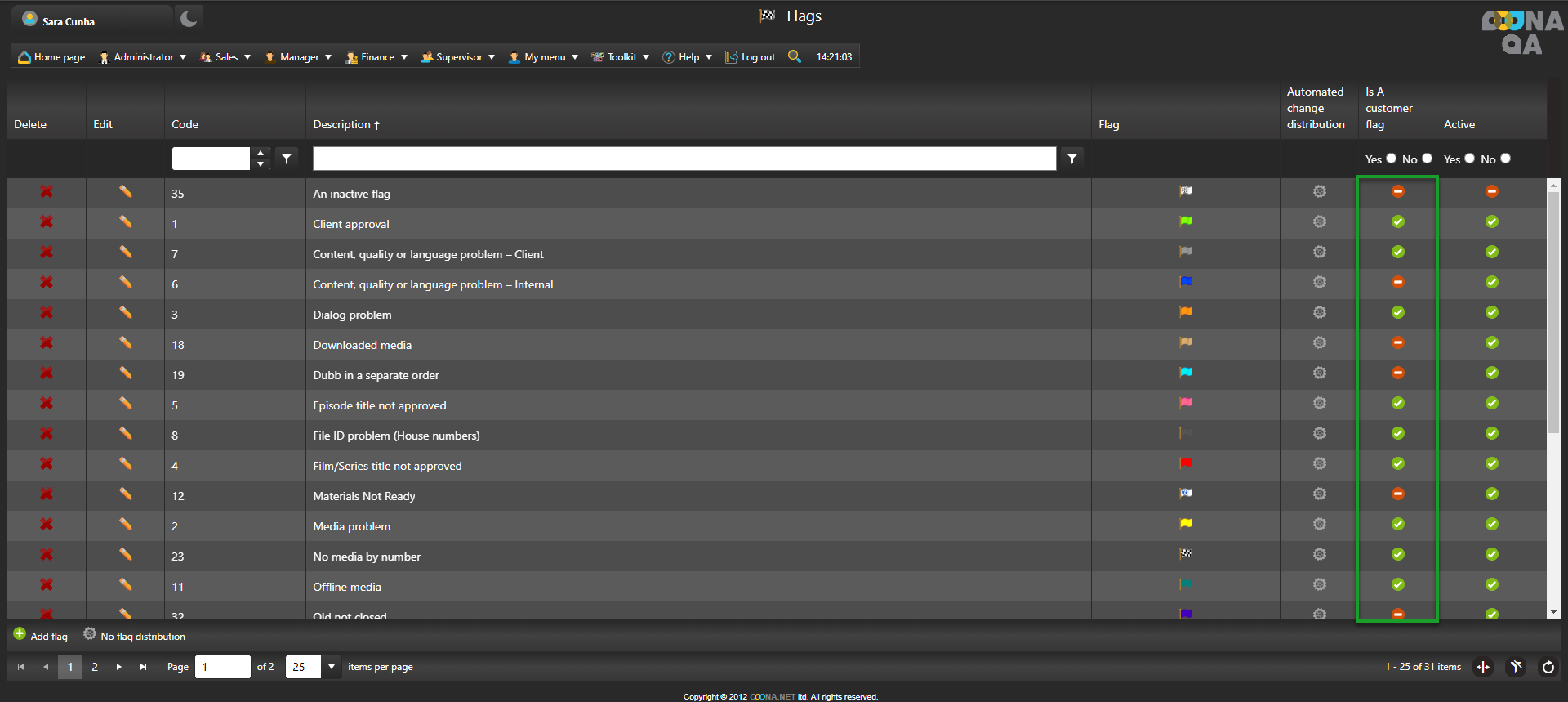Go to the last page icon

[143, 668]
